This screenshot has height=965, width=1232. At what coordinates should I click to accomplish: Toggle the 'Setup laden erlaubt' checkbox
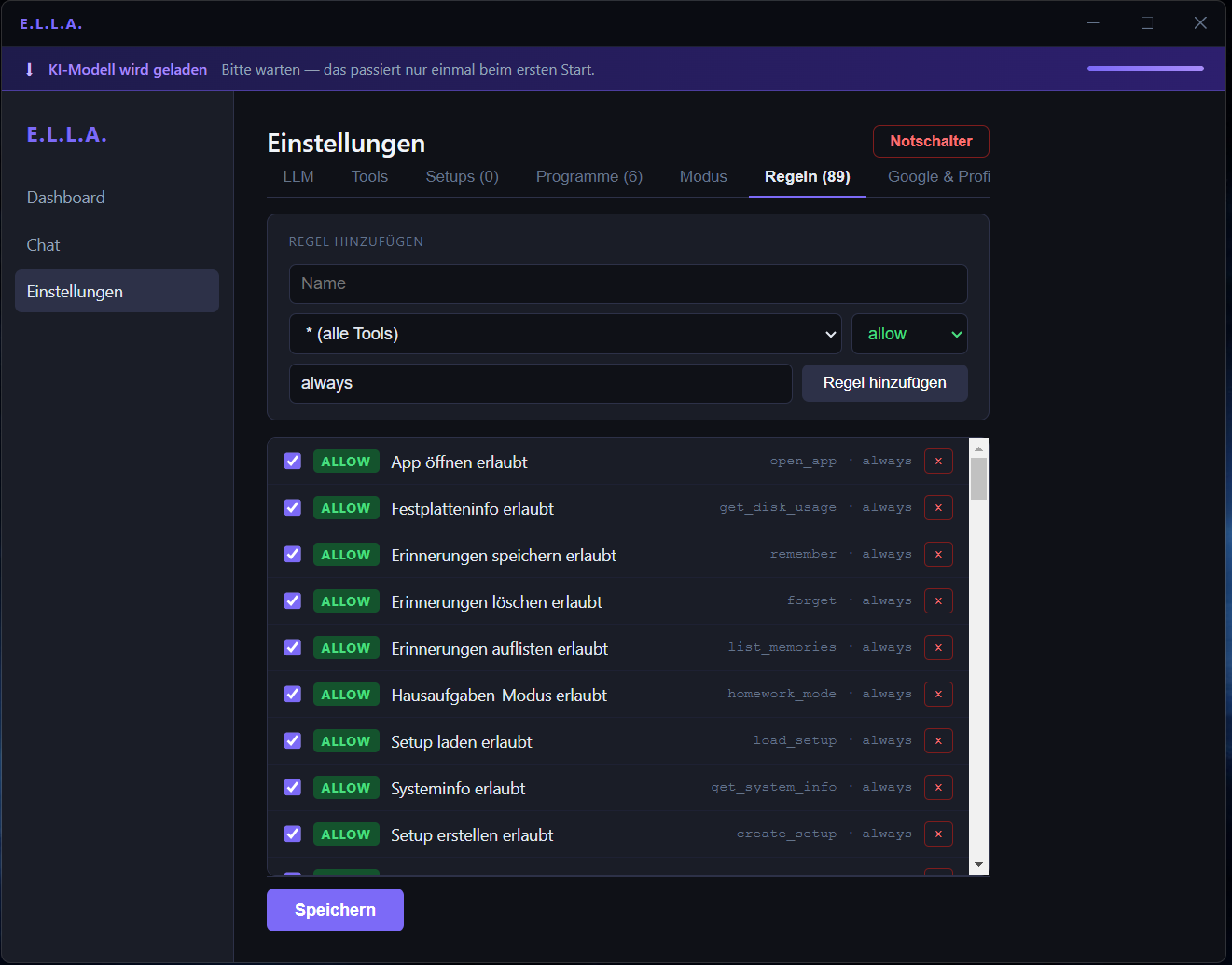click(x=293, y=740)
